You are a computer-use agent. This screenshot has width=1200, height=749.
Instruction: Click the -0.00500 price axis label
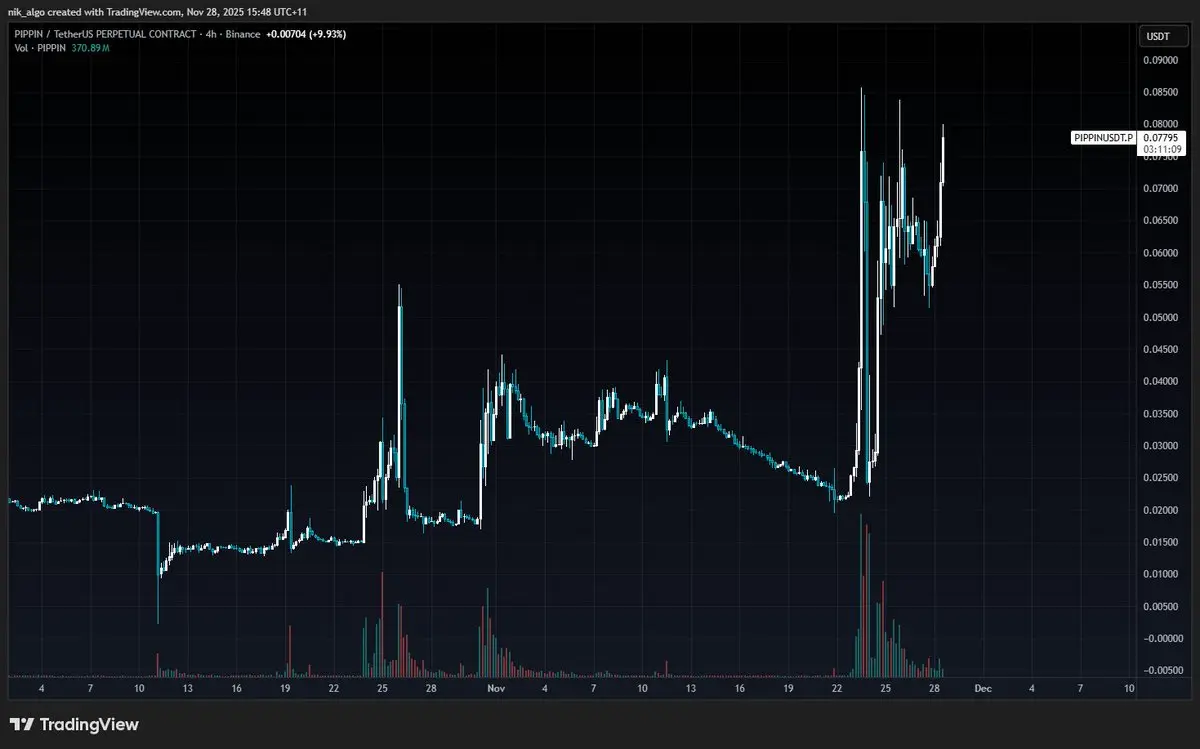1161,670
